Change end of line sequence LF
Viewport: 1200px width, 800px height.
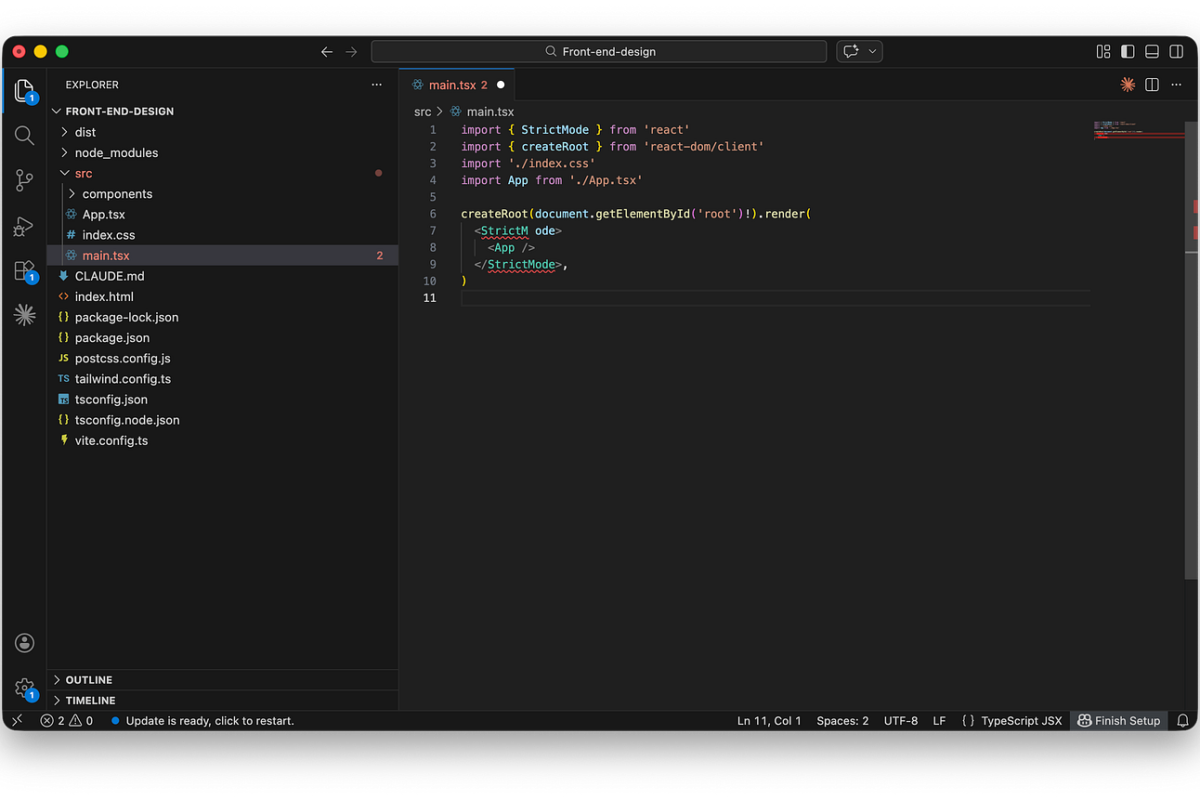click(939, 720)
